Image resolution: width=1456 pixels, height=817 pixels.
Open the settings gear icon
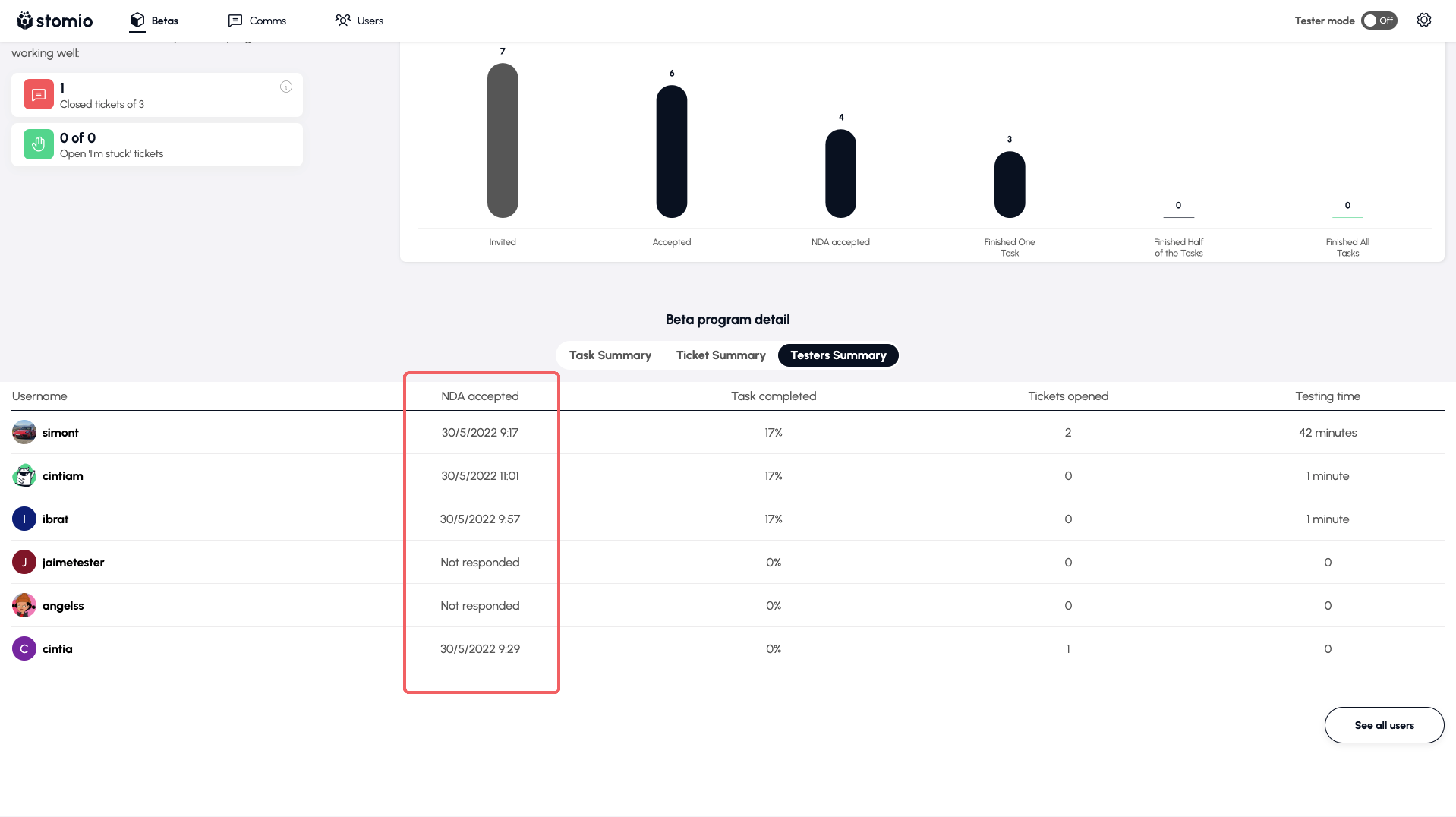1423,21
